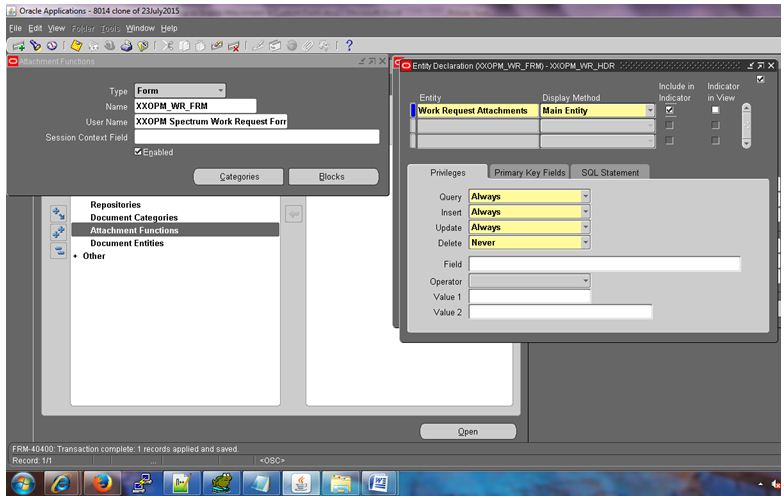Image resolution: width=784 pixels, height=498 pixels.
Task: Click the New record toolbar icon
Action: tap(19, 46)
